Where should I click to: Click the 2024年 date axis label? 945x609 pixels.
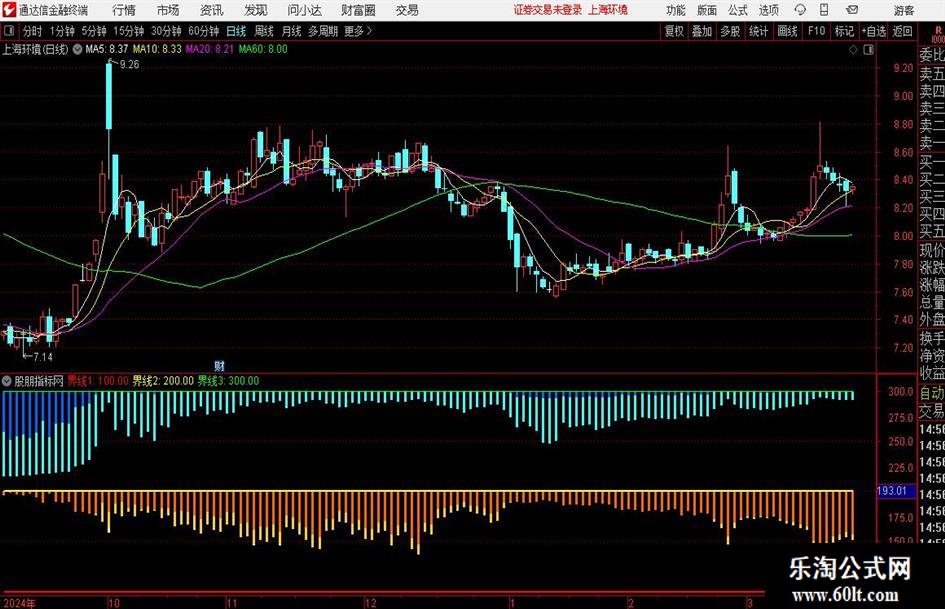click(x=20, y=603)
